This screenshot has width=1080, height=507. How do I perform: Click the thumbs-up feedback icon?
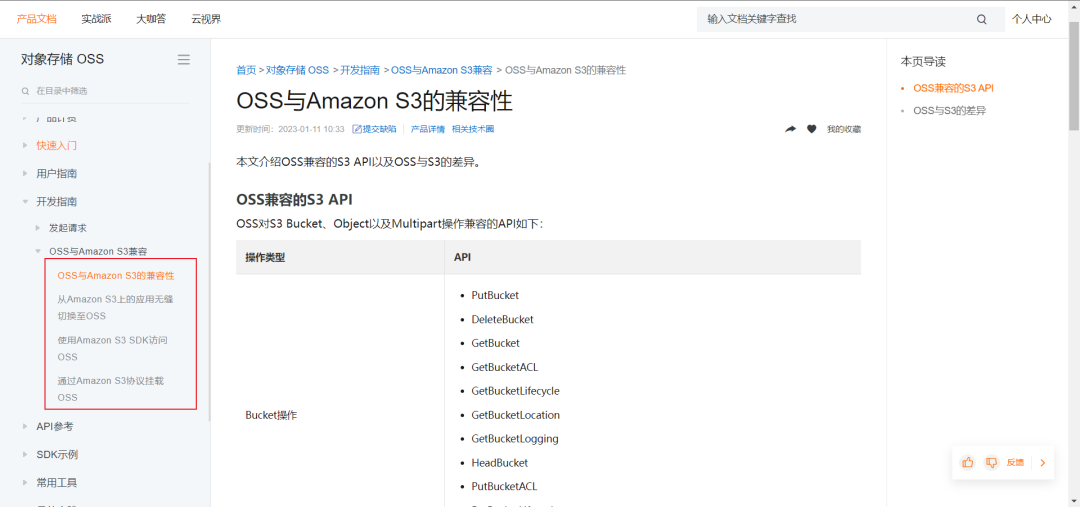(x=968, y=462)
